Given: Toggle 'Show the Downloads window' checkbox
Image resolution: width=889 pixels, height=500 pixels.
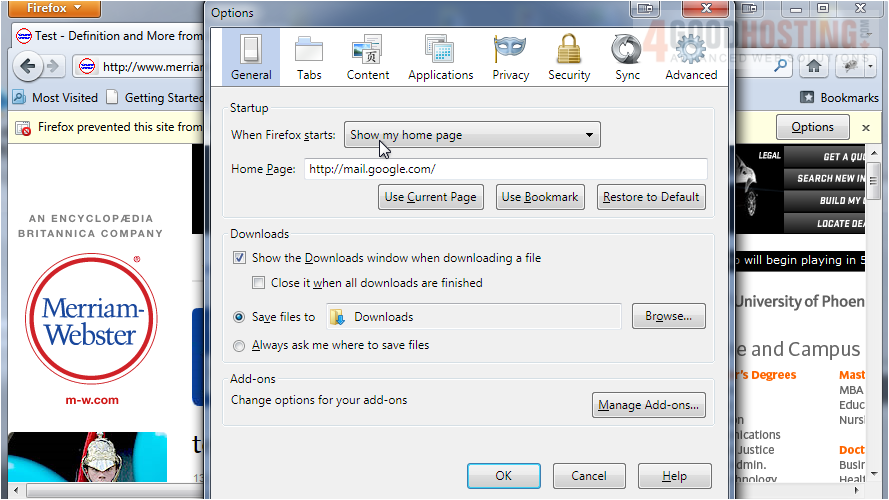Looking at the screenshot, I should [x=239, y=257].
